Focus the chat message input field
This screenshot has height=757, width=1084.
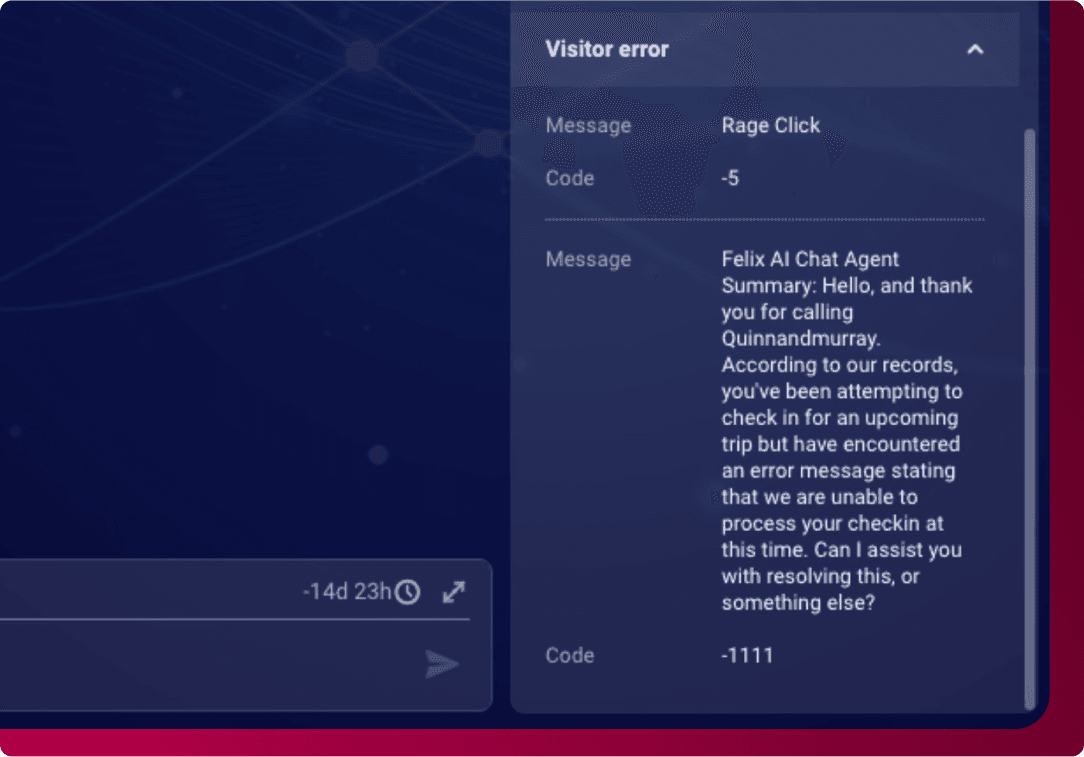pyautogui.click(x=200, y=664)
